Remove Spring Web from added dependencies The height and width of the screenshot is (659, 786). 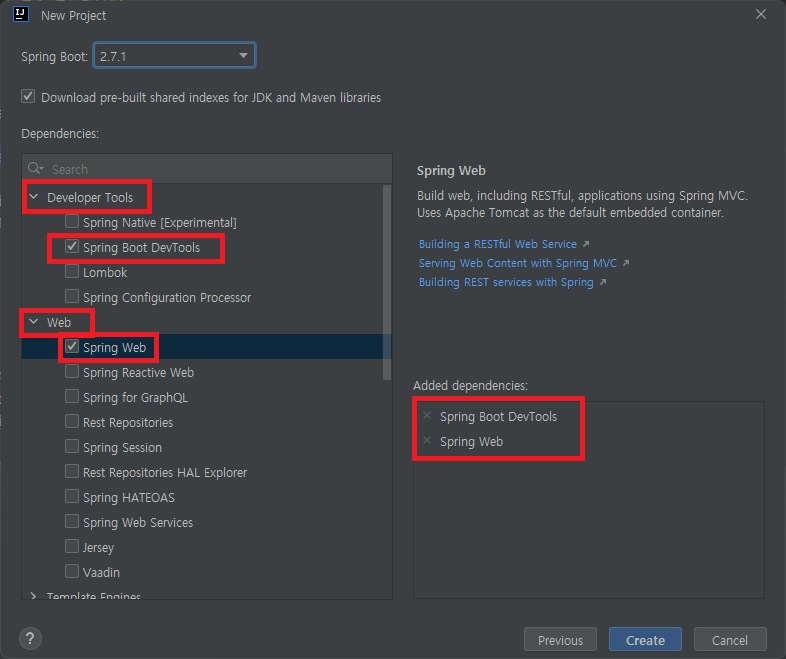click(427, 441)
